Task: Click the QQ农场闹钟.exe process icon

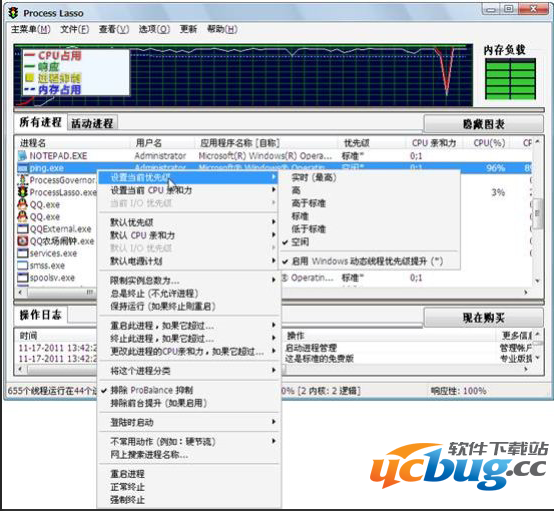Action: click(x=23, y=241)
